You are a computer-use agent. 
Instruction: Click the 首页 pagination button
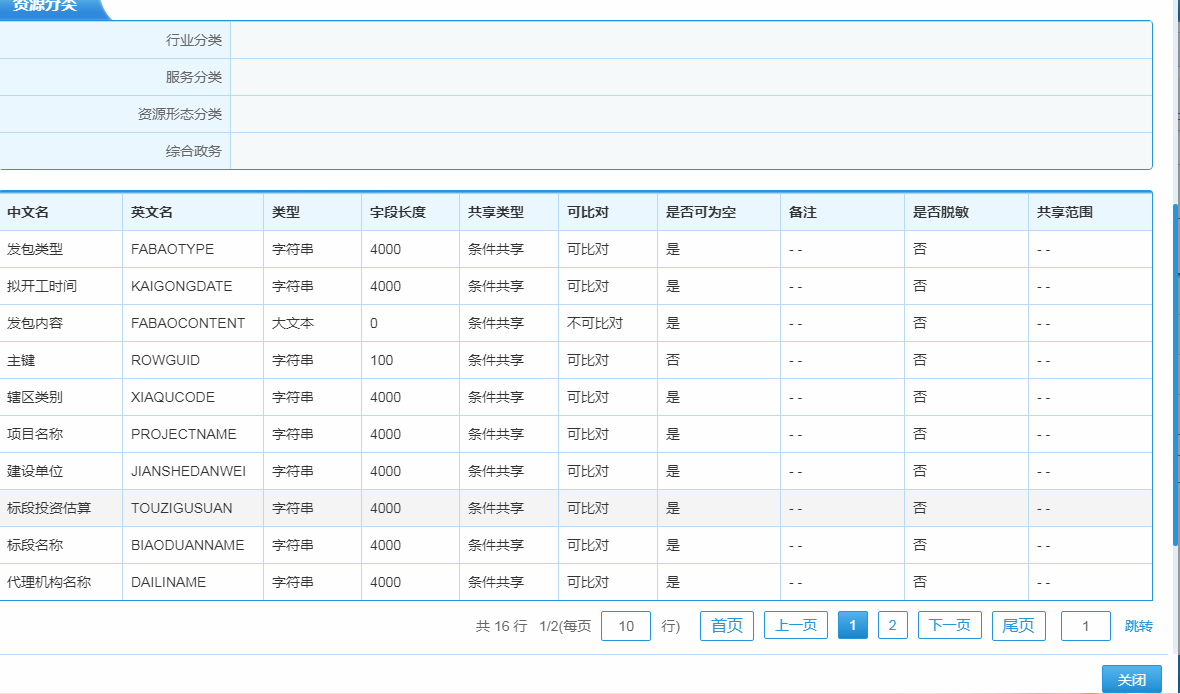click(726, 626)
